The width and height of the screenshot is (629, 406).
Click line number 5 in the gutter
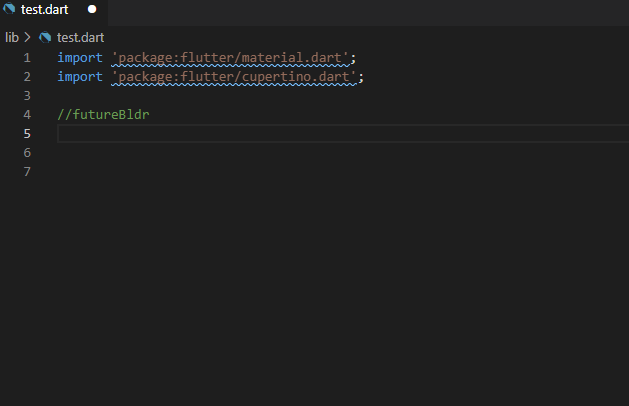27,134
